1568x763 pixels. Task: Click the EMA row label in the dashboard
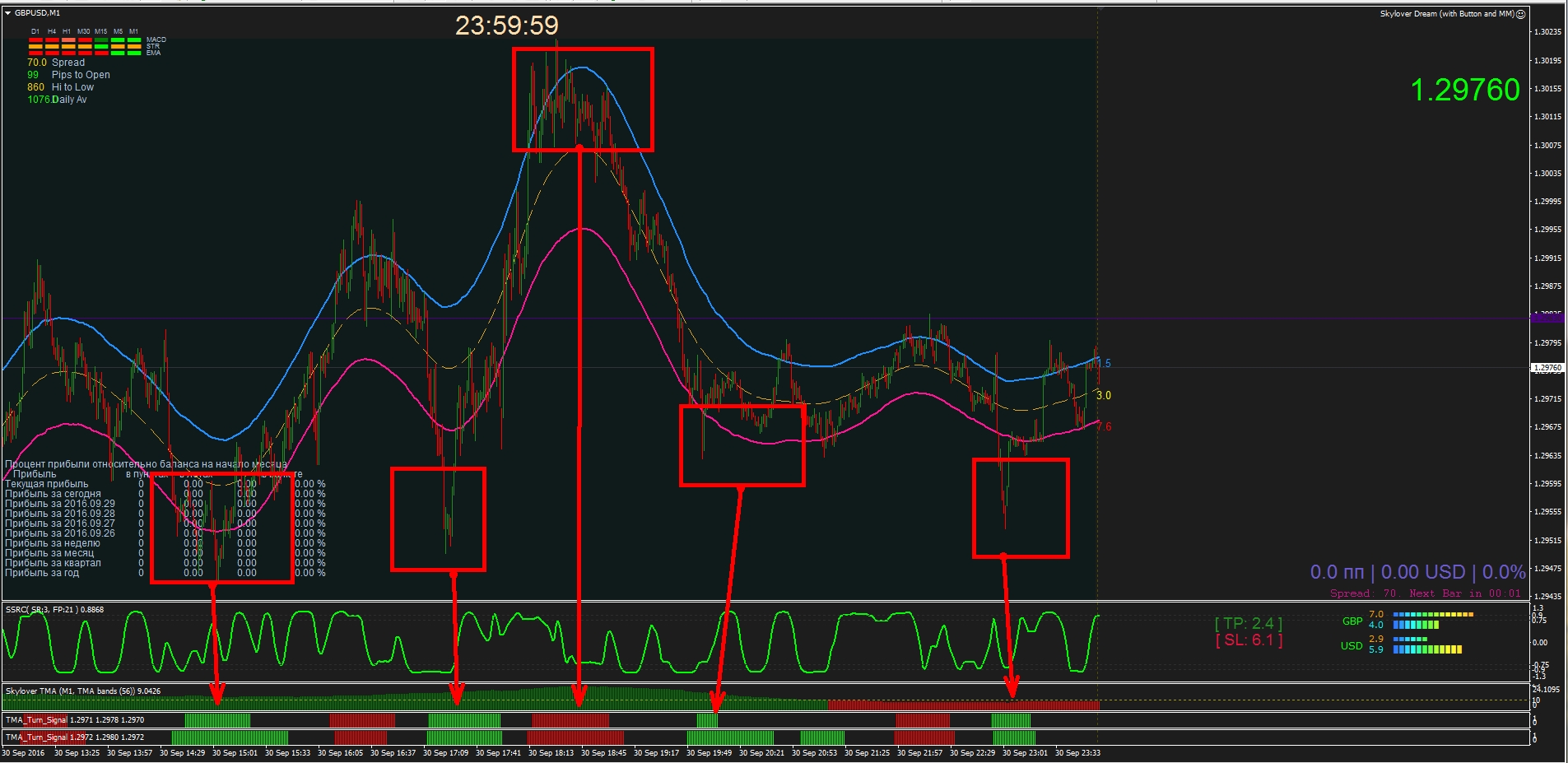[x=153, y=53]
